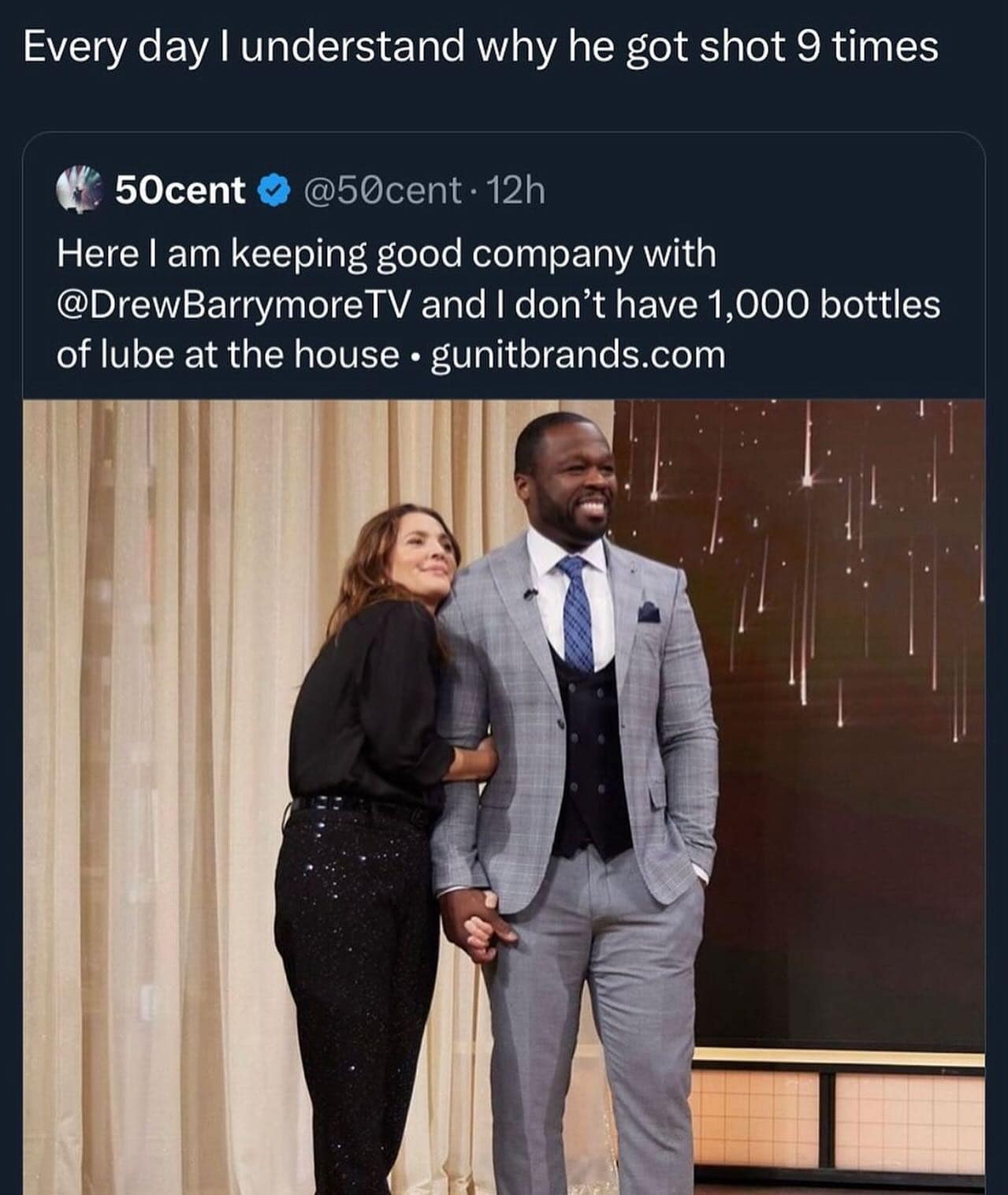Click the "of lube at the house" text
1008x1195 pixels.
pyautogui.click(x=227, y=355)
